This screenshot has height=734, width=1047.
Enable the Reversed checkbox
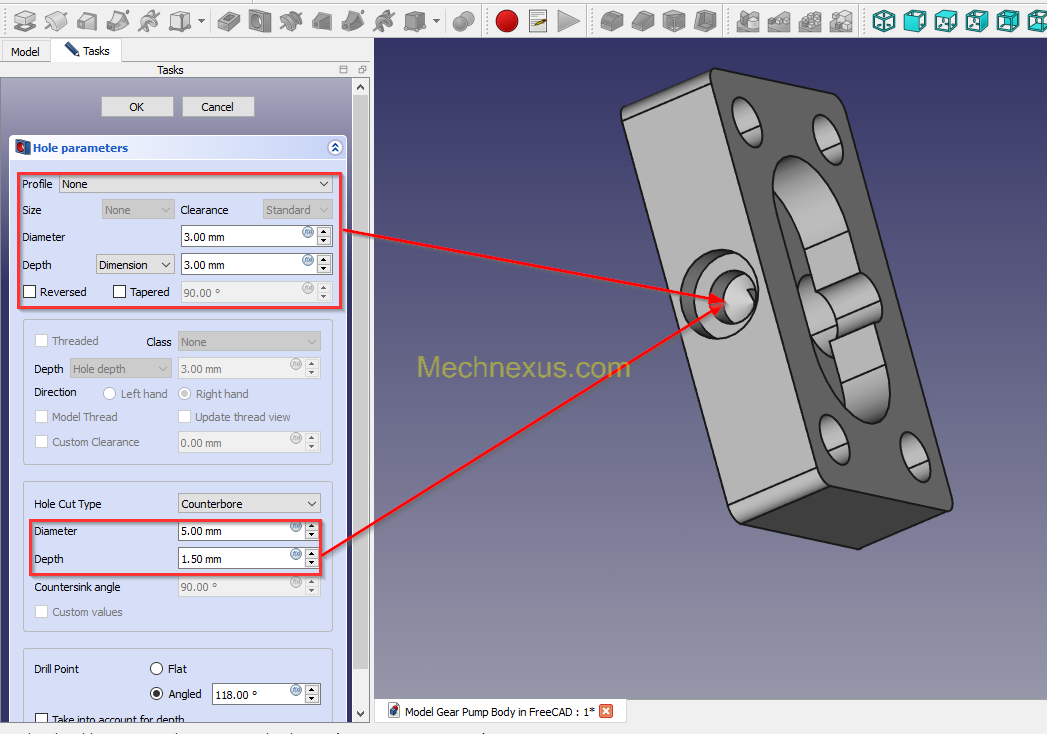tap(29, 292)
